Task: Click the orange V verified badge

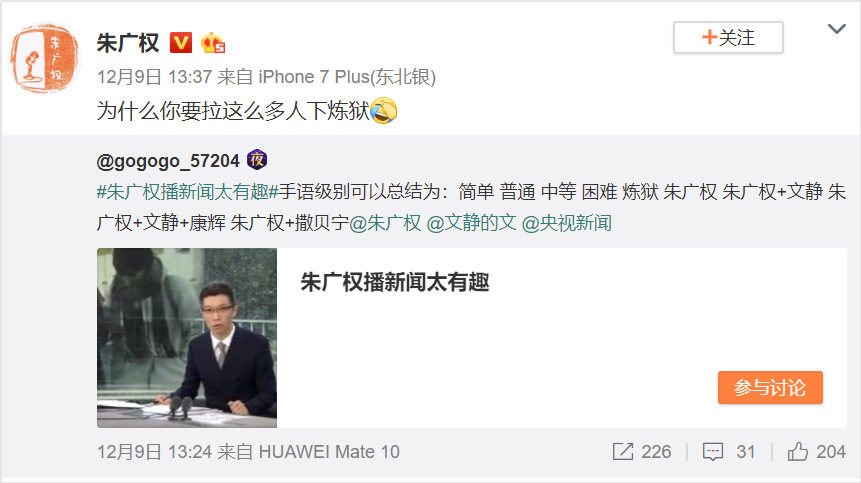Action: tap(181, 43)
